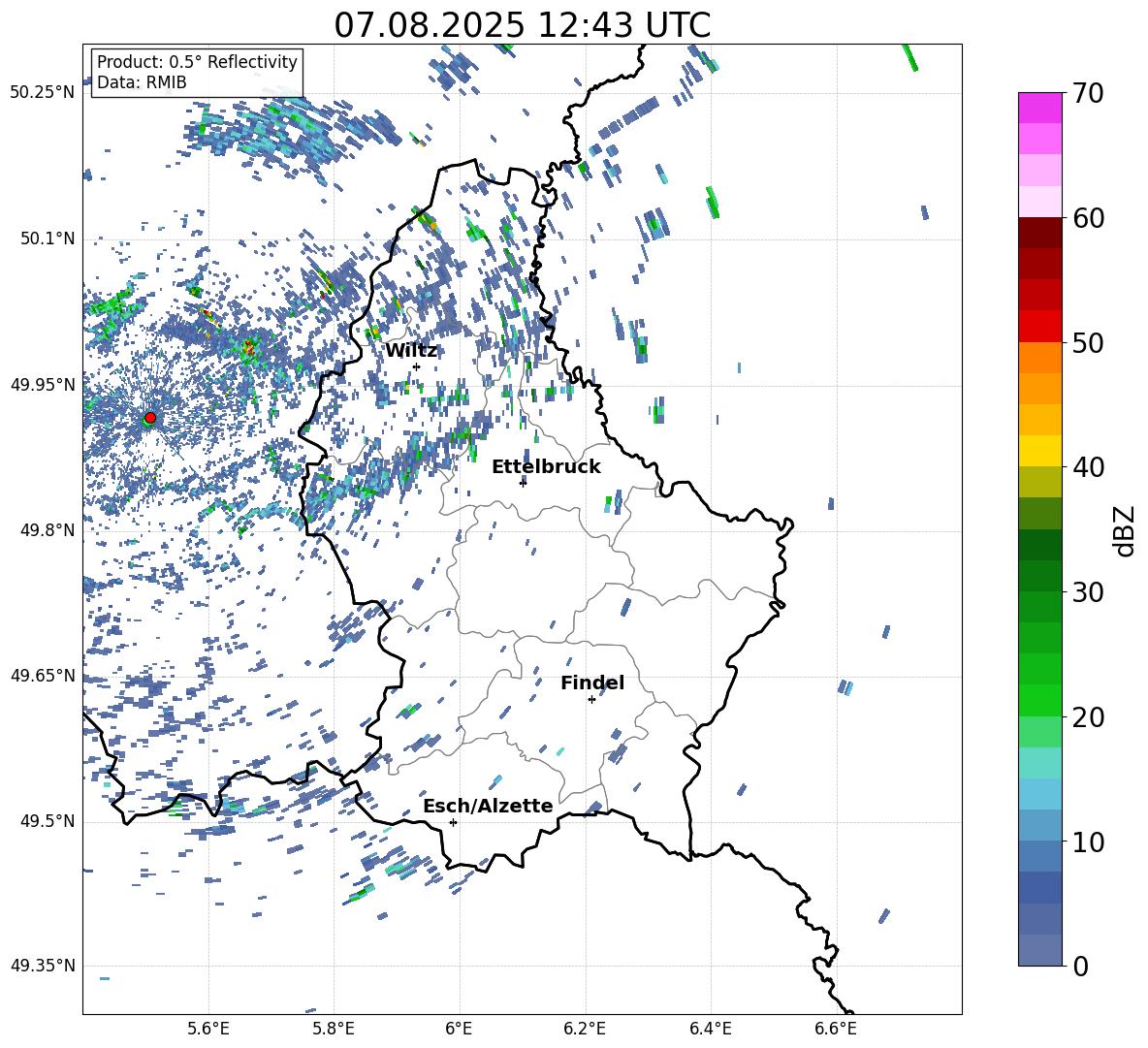Click the light blue colorbar segment near 13 dBZ
Viewport: 1148px width, 1048px height.
coord(1039,794)
